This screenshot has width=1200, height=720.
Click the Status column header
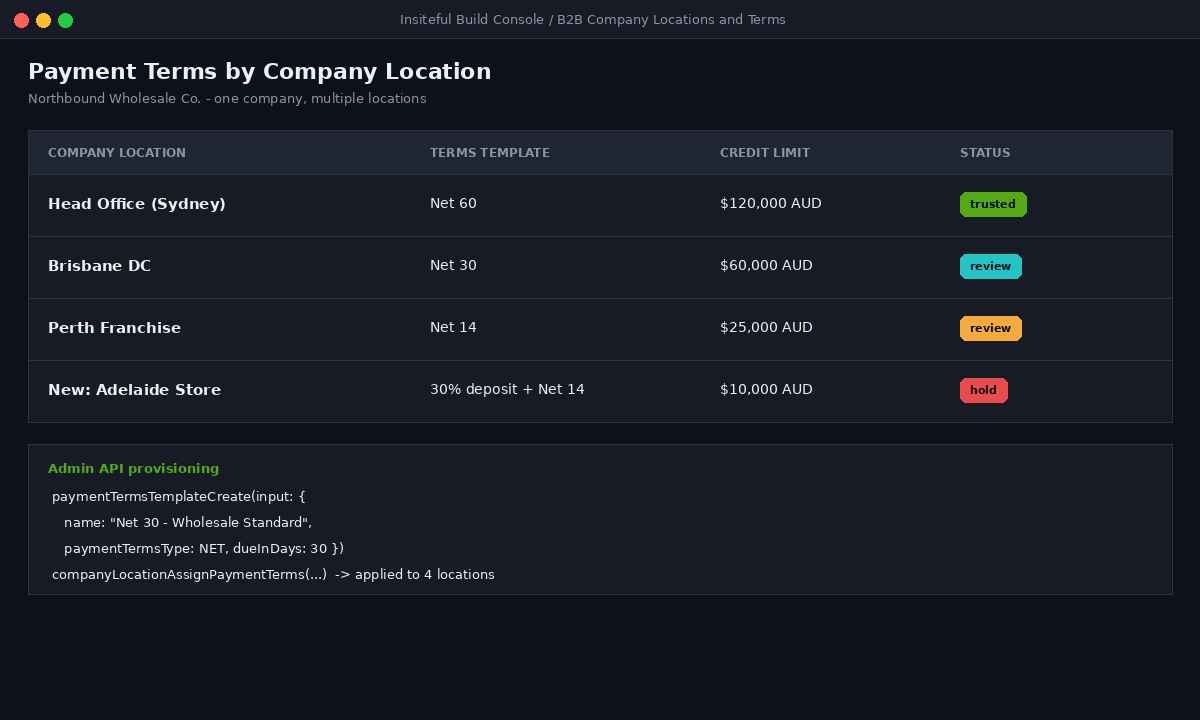coord(985,153)
